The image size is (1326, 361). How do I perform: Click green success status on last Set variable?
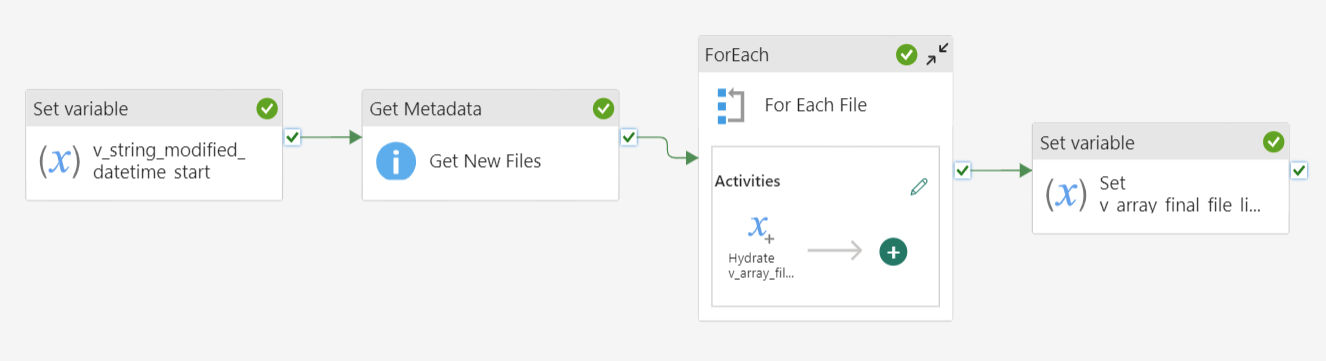pos(1274,142)
